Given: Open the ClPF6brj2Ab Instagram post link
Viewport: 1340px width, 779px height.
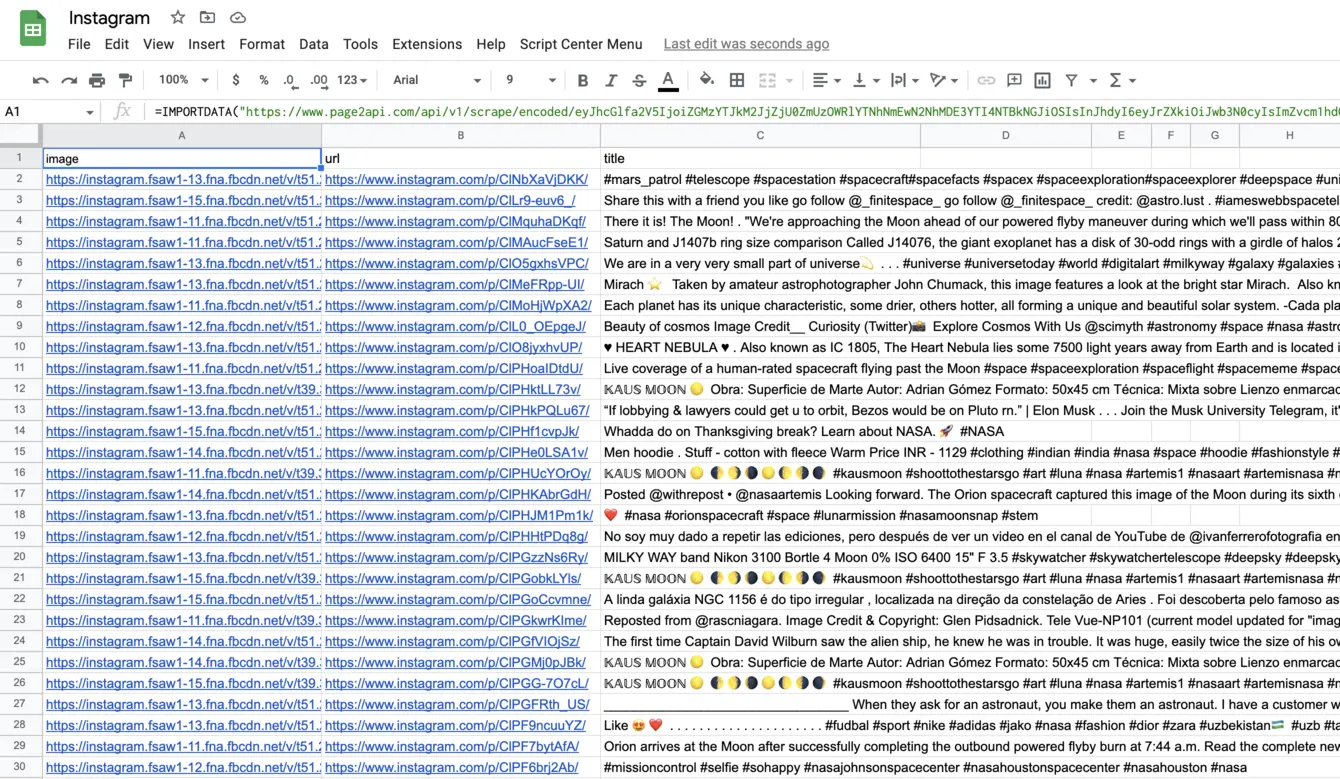Looking at the screenshot, I should pos(451,767).
